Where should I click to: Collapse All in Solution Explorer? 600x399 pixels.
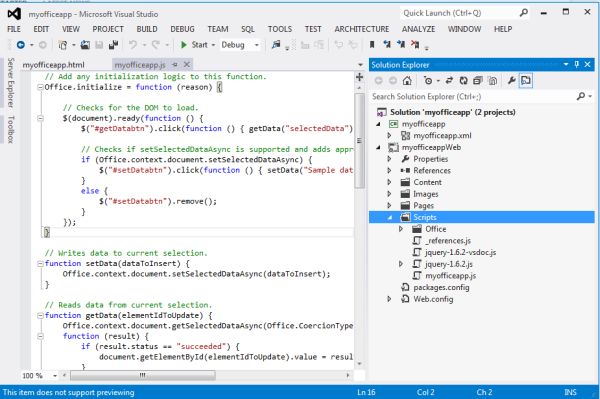click(x=478, y=80)
